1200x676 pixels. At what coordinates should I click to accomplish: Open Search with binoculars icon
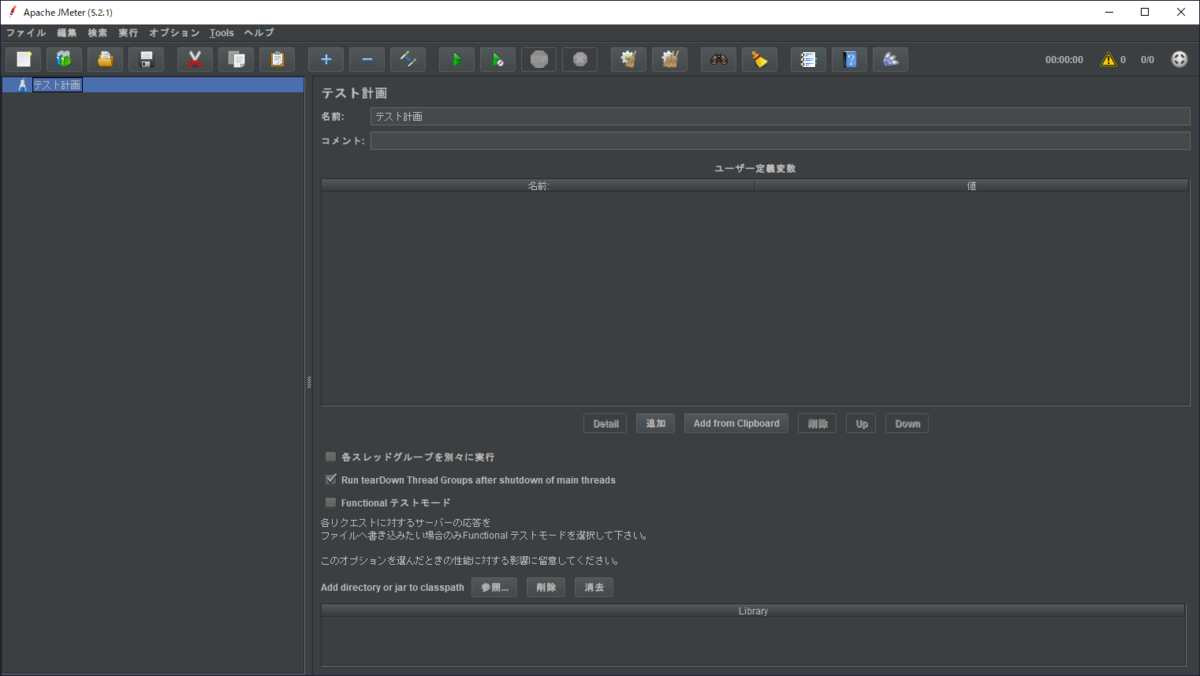tap(719, 59)
